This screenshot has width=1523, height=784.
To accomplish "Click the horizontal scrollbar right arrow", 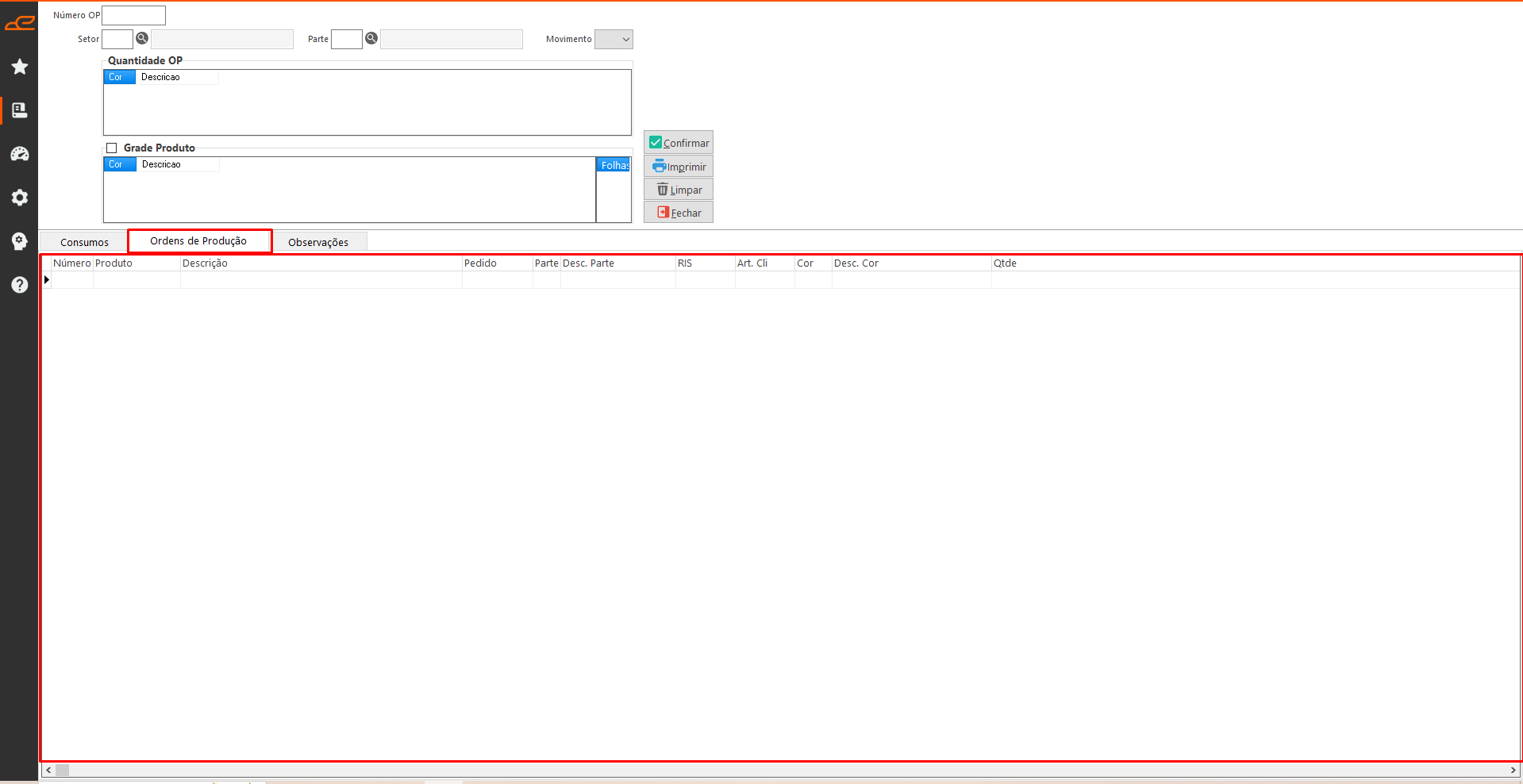I will pyautogui.click(x=1513, y=770).
